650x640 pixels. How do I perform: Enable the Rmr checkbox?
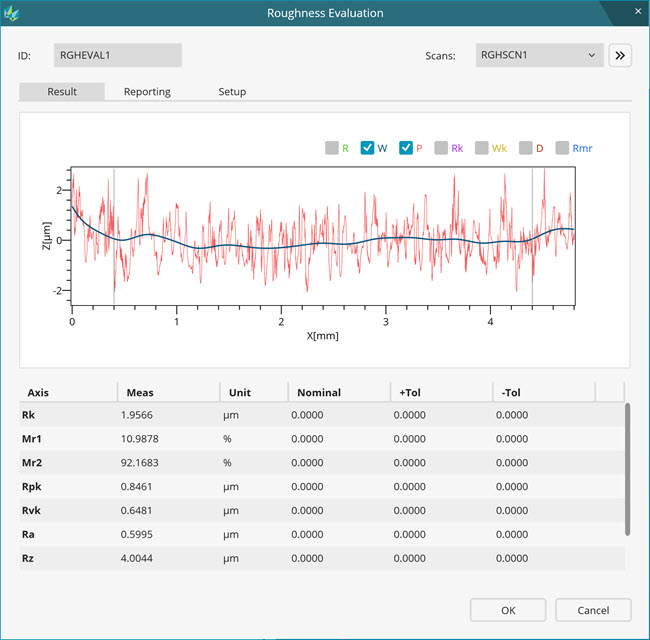coord(562,148)
